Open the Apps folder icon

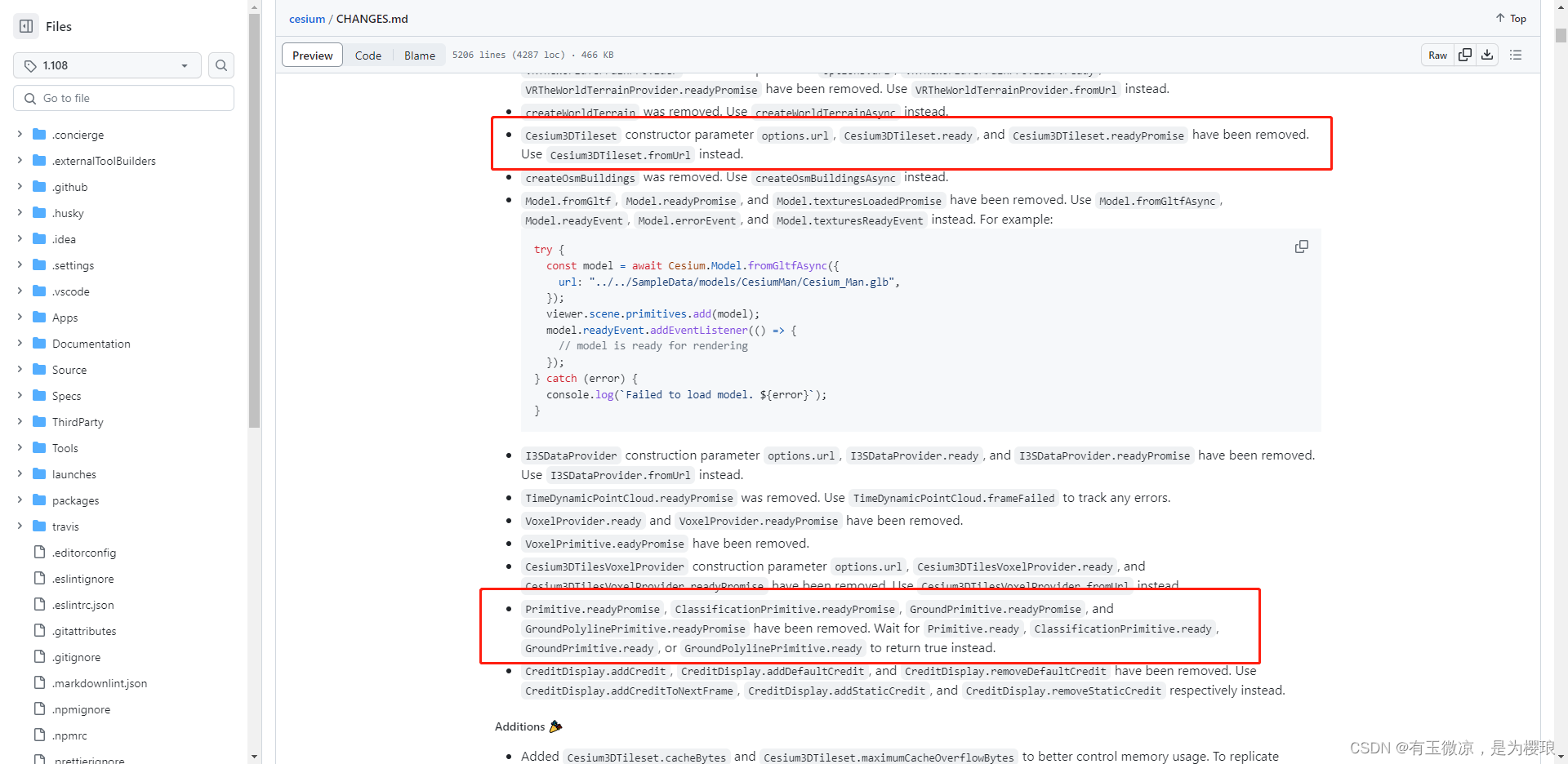(x=39, y=317)
